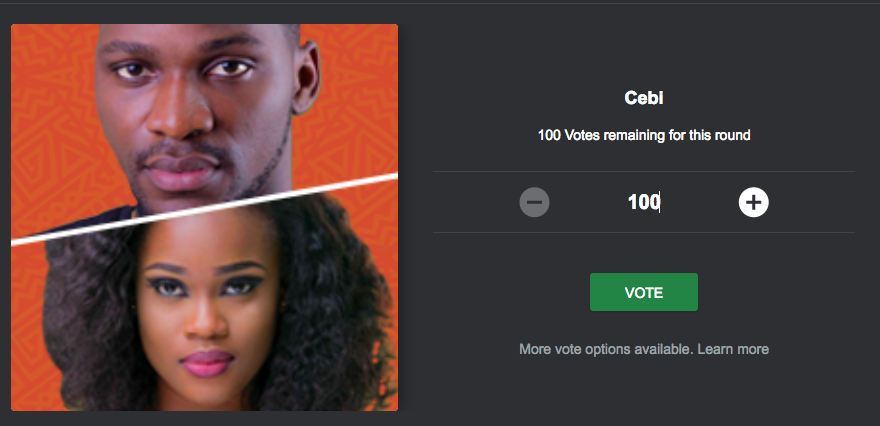Select the female housemate's face in the photo
880x426 pixels.
point(208,314)
